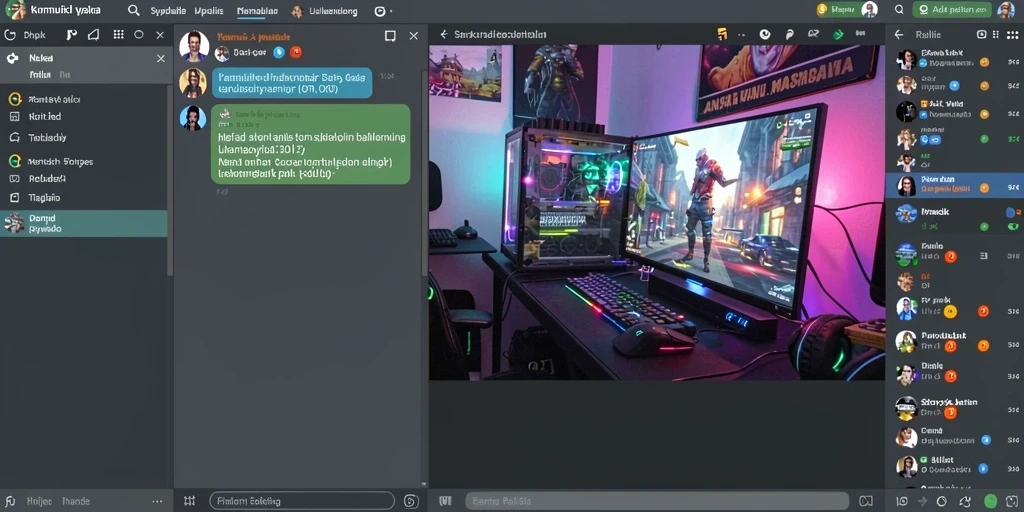This screenshot has height=512, width=1024.
Task: Open the smiley dropdown in top bar
Action: [383, 11]
